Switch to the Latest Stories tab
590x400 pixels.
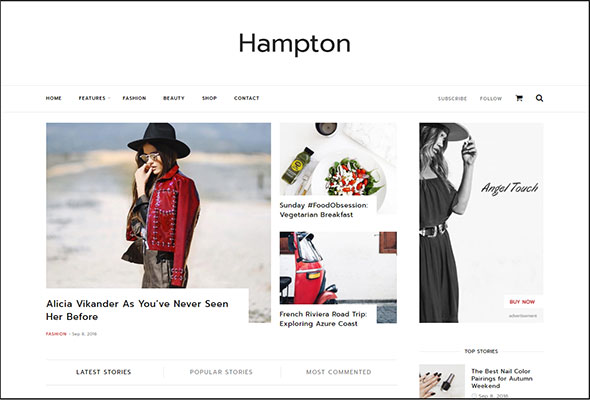(x=103, y=372)
